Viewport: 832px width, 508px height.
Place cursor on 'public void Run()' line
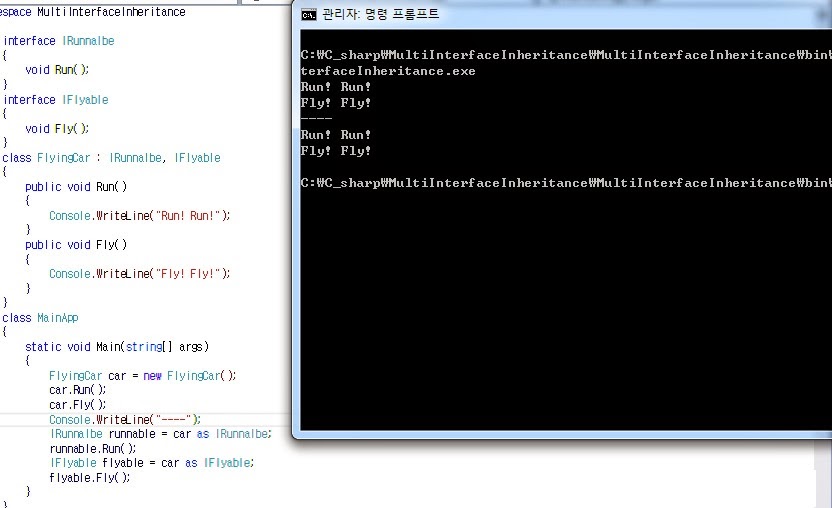click(76, 187)
